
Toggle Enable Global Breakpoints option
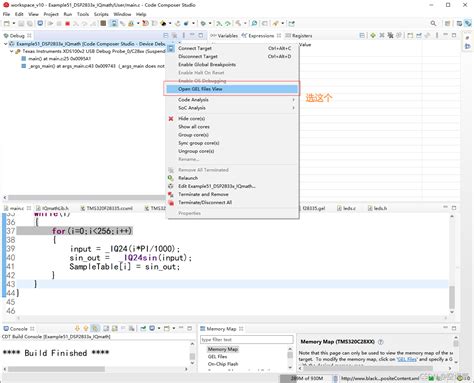[x=207, y=64]
